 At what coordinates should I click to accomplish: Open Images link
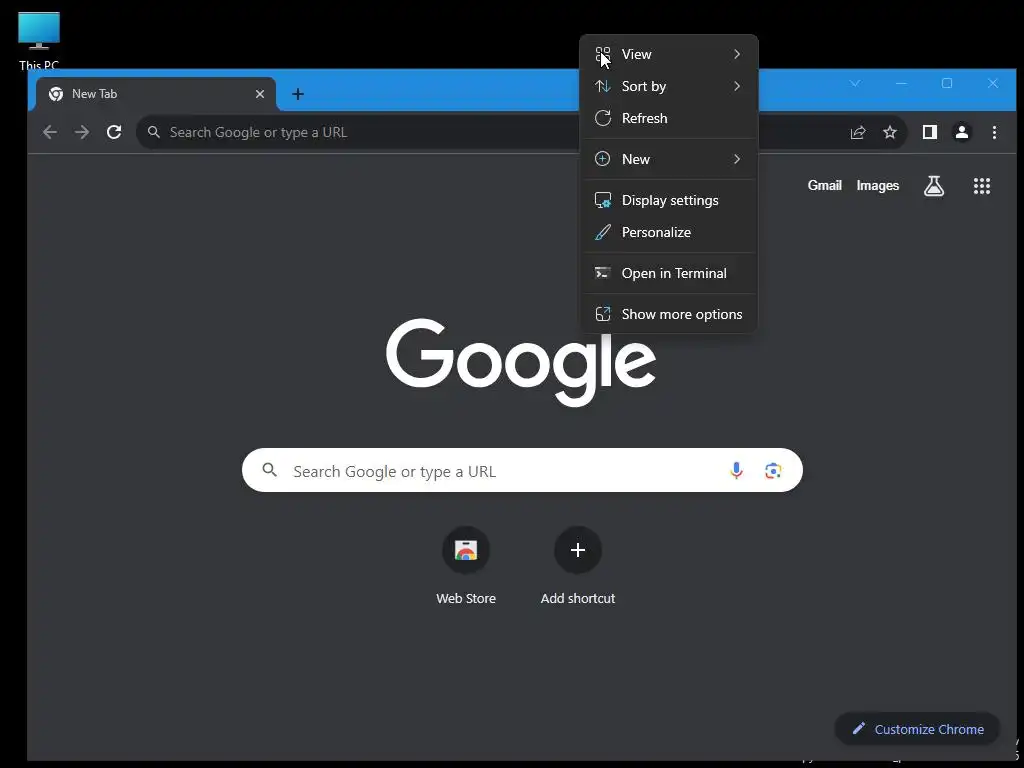[878, 186]
